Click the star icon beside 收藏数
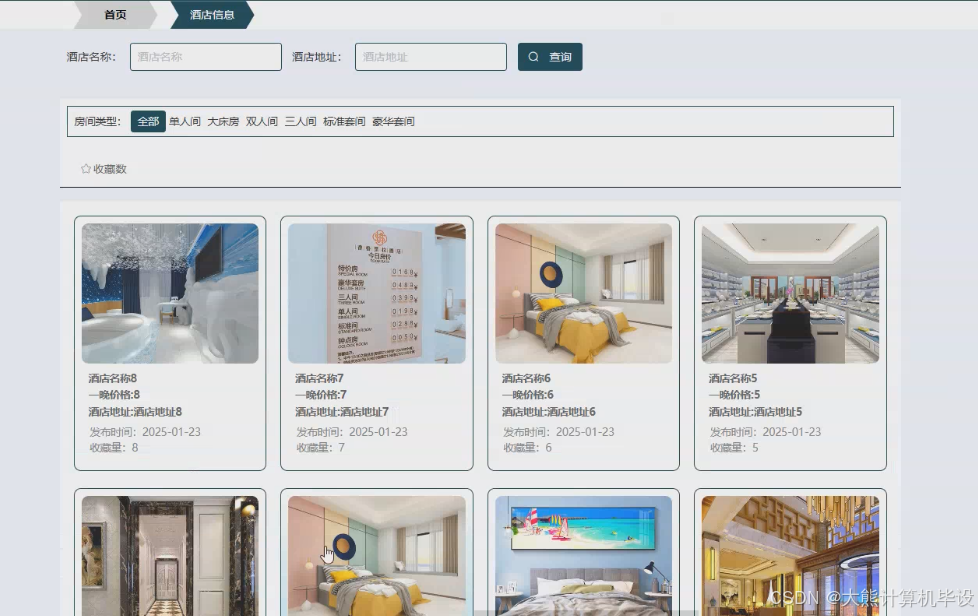 [x=85, y=168]
